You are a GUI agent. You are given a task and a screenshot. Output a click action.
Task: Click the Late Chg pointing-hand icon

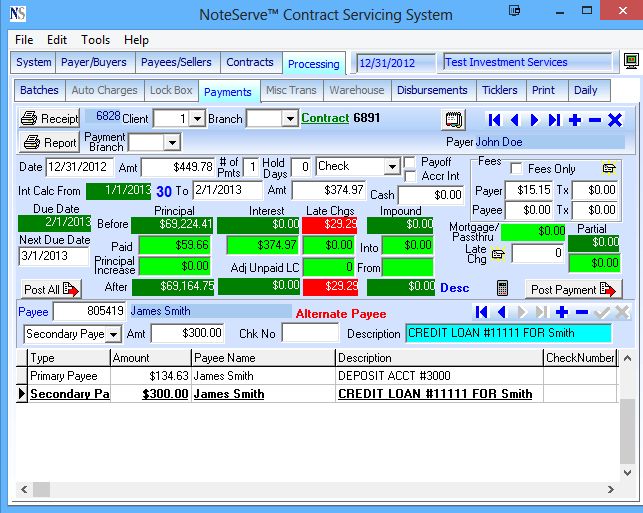click(498, 254)
